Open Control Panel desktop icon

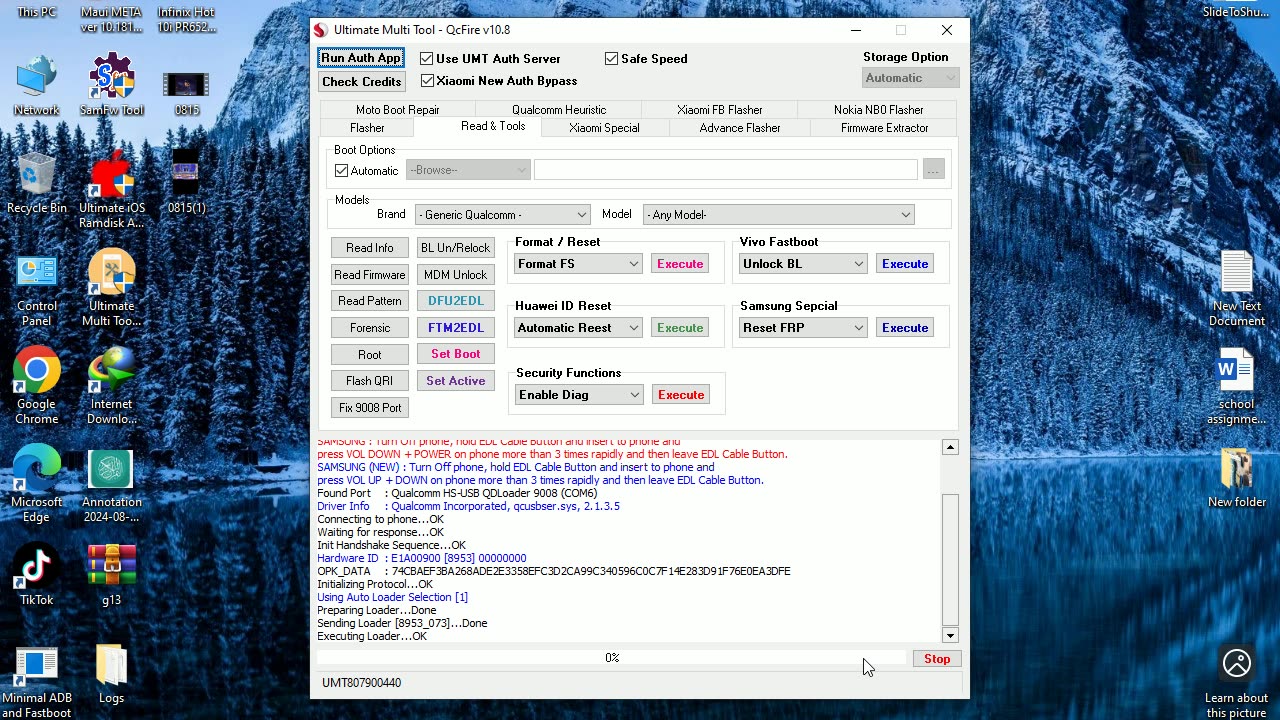(36, 290)
